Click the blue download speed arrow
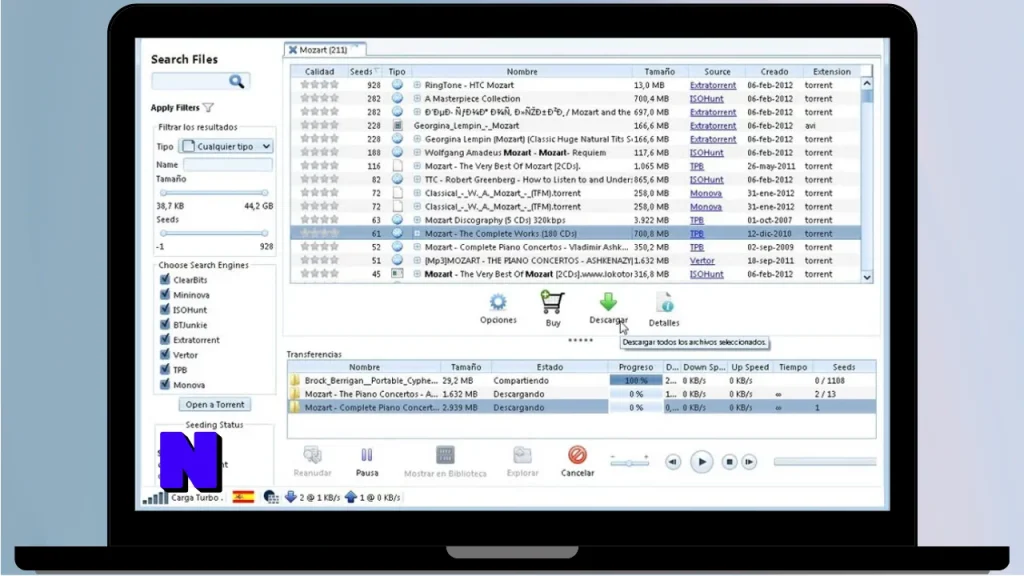The width and height of the screenshot is (1024, 576). pos(291,498)
